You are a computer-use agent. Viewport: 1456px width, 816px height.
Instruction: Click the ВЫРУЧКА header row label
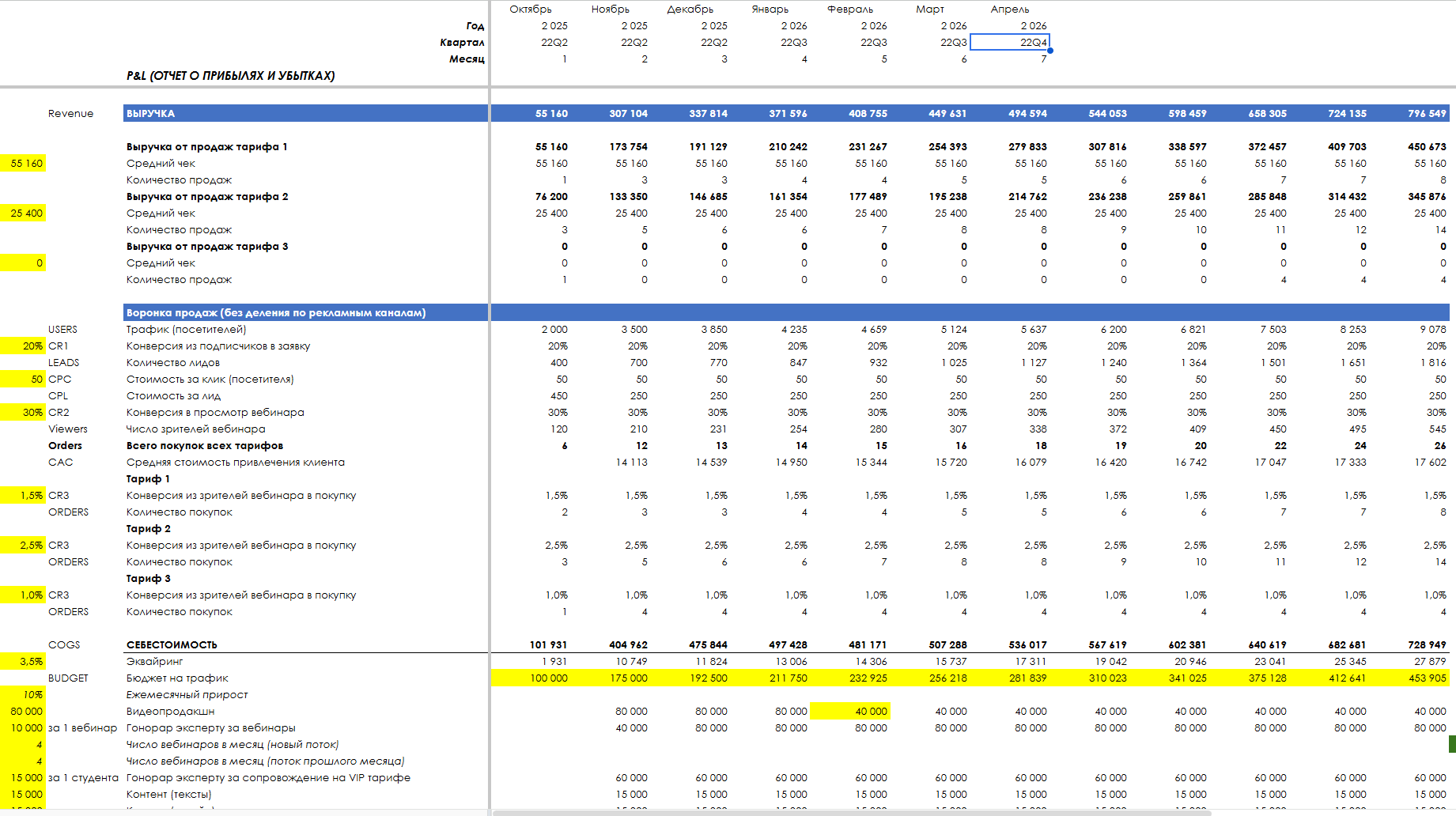(x=305, y=114)
